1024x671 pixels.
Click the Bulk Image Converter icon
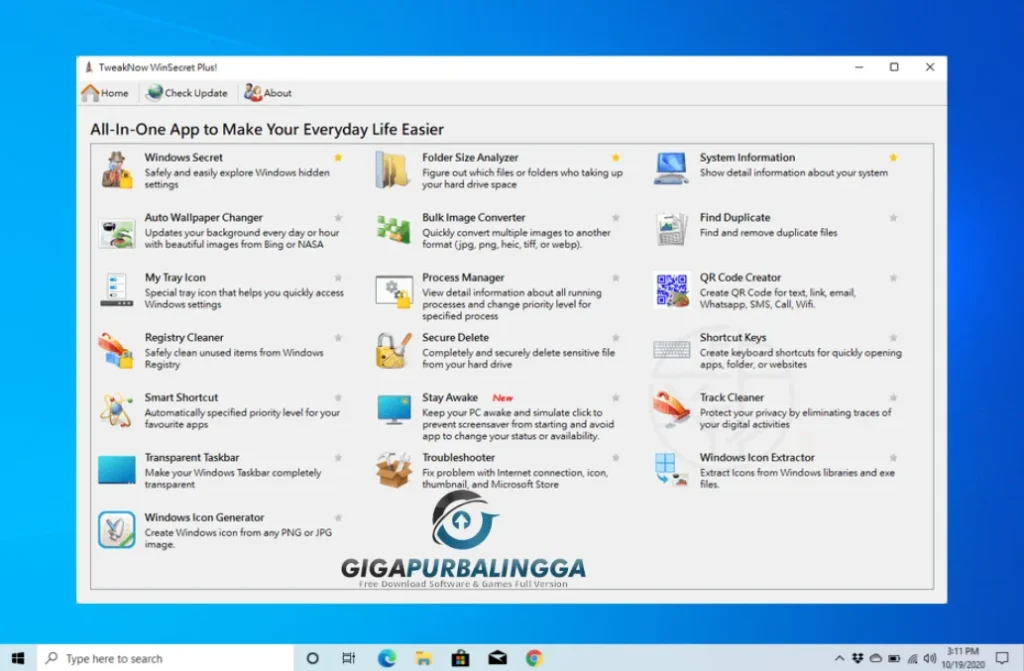pos(392,230)
